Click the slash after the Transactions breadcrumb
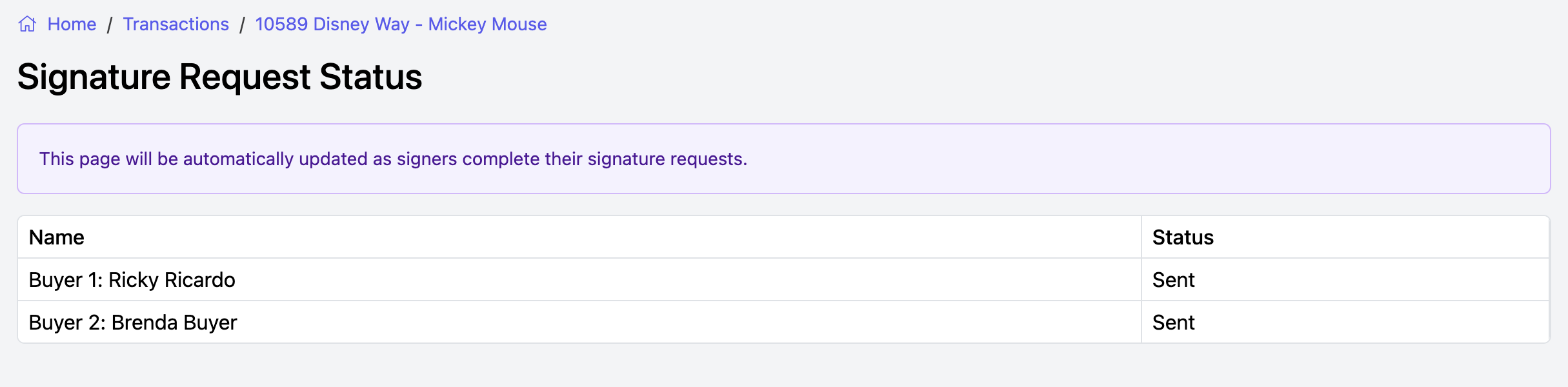Viewport: 1568px width, 387px height. 242,25
